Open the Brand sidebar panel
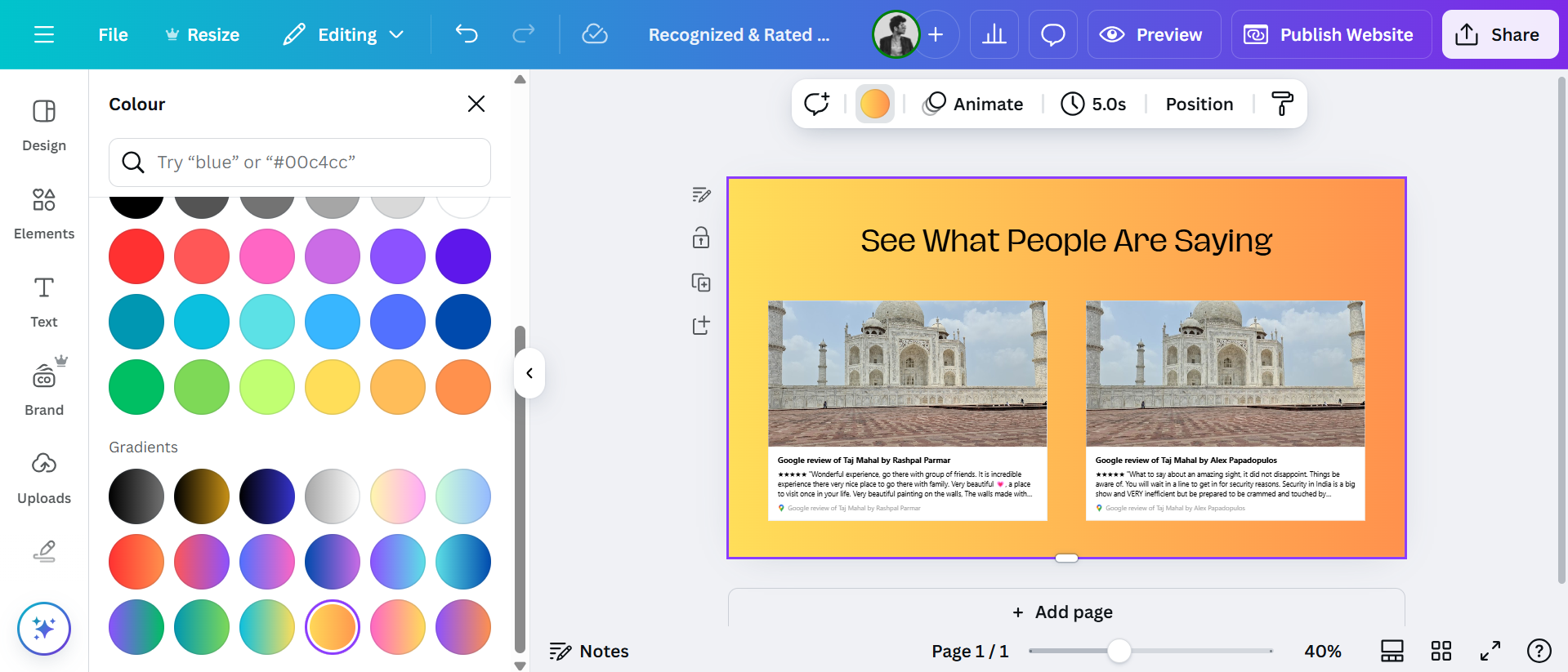 [44, 389]
